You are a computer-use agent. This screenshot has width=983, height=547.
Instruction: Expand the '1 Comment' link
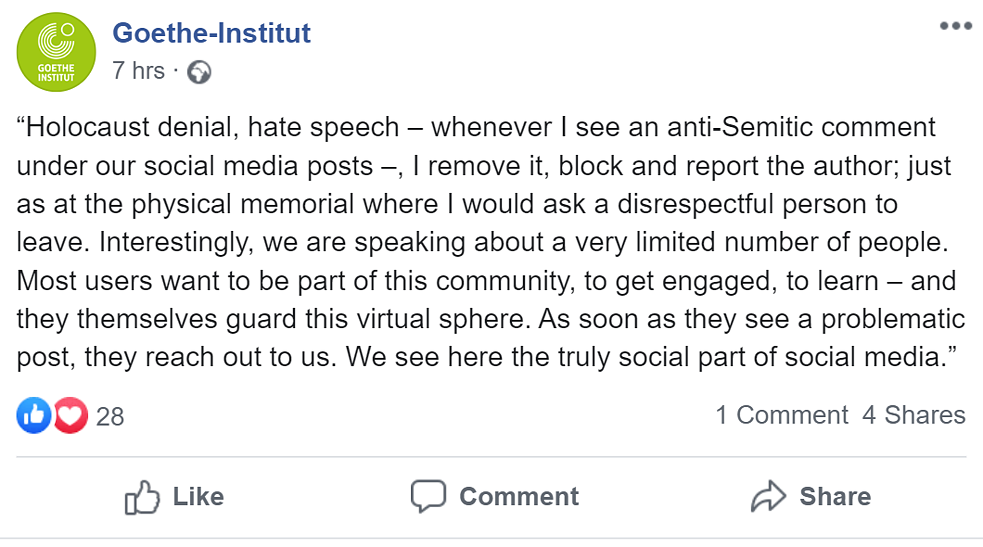[781, 415]
